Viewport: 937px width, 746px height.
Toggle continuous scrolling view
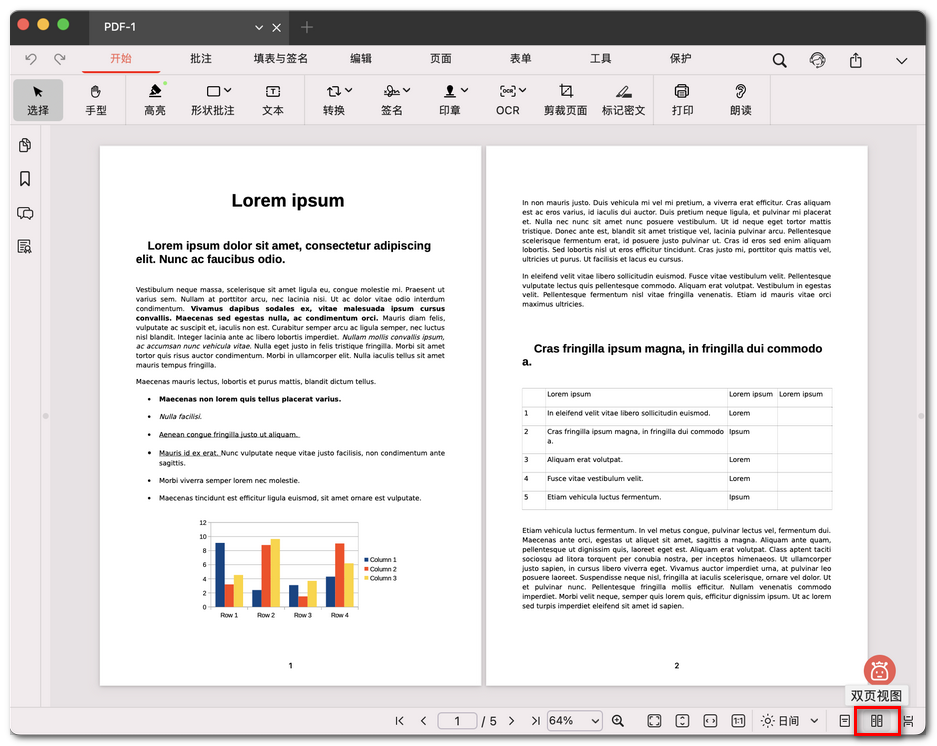pyautogui.click(x=908, y=721)
